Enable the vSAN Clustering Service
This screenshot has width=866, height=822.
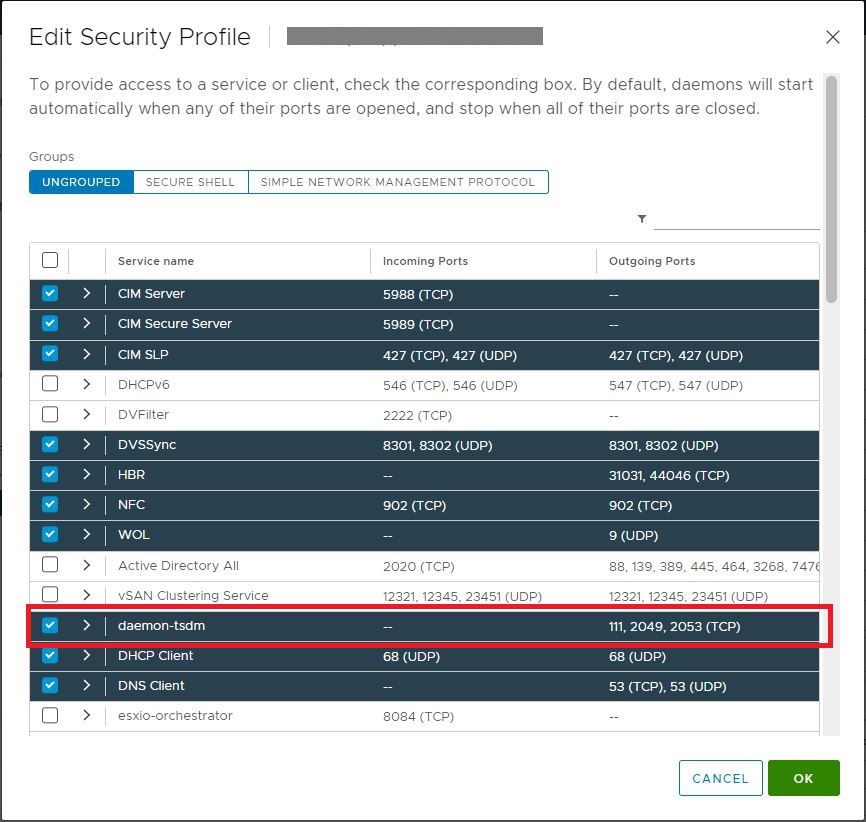(x=50, y=594)
